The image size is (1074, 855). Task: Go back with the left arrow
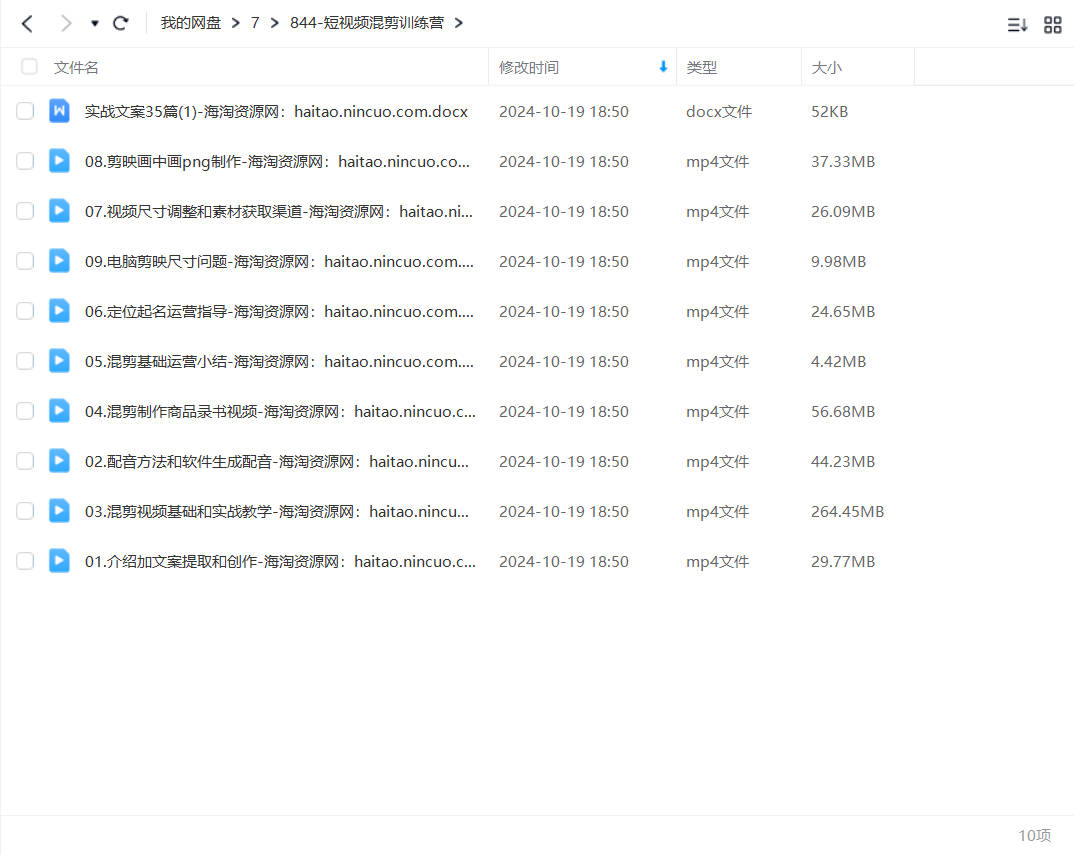click(x=27, y=24)
